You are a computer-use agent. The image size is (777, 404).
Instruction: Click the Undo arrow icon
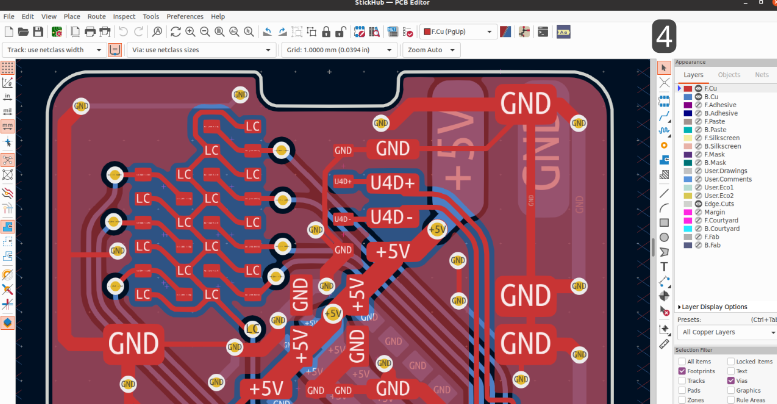point(124,32)
